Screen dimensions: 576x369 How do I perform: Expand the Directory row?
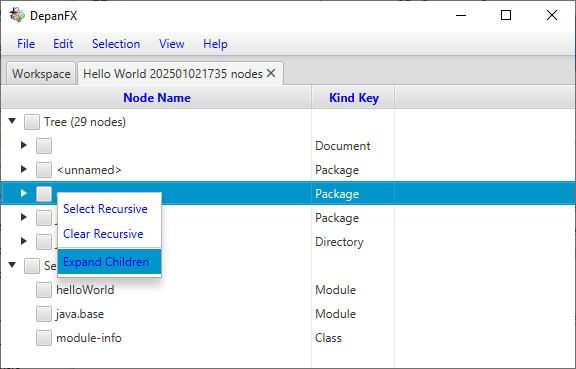[24, 241]
